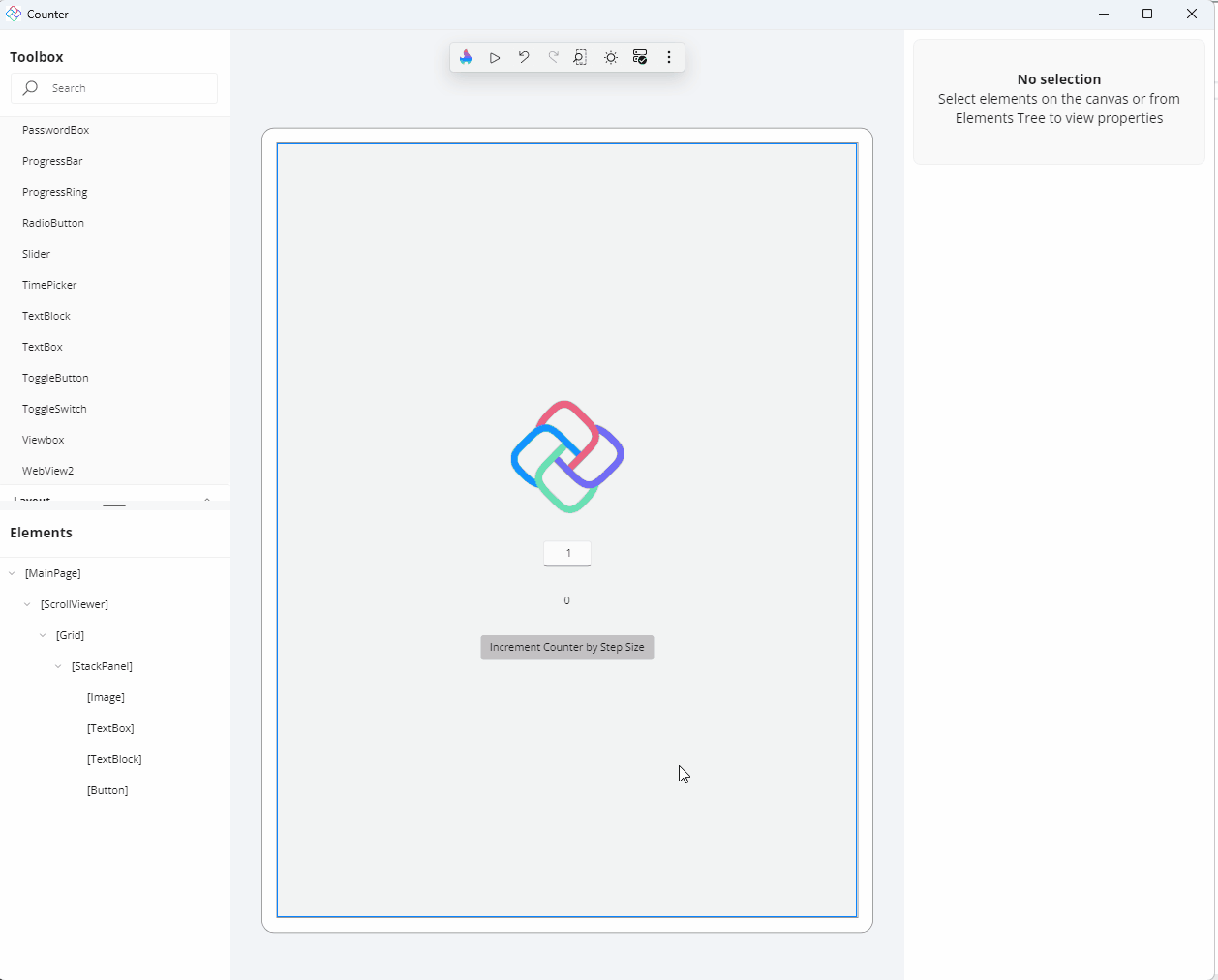Image resolution: width=1218 pixels, height=980 pixels.
Task: Select the [Image] element in Elements tree
Action: (107, 696)
